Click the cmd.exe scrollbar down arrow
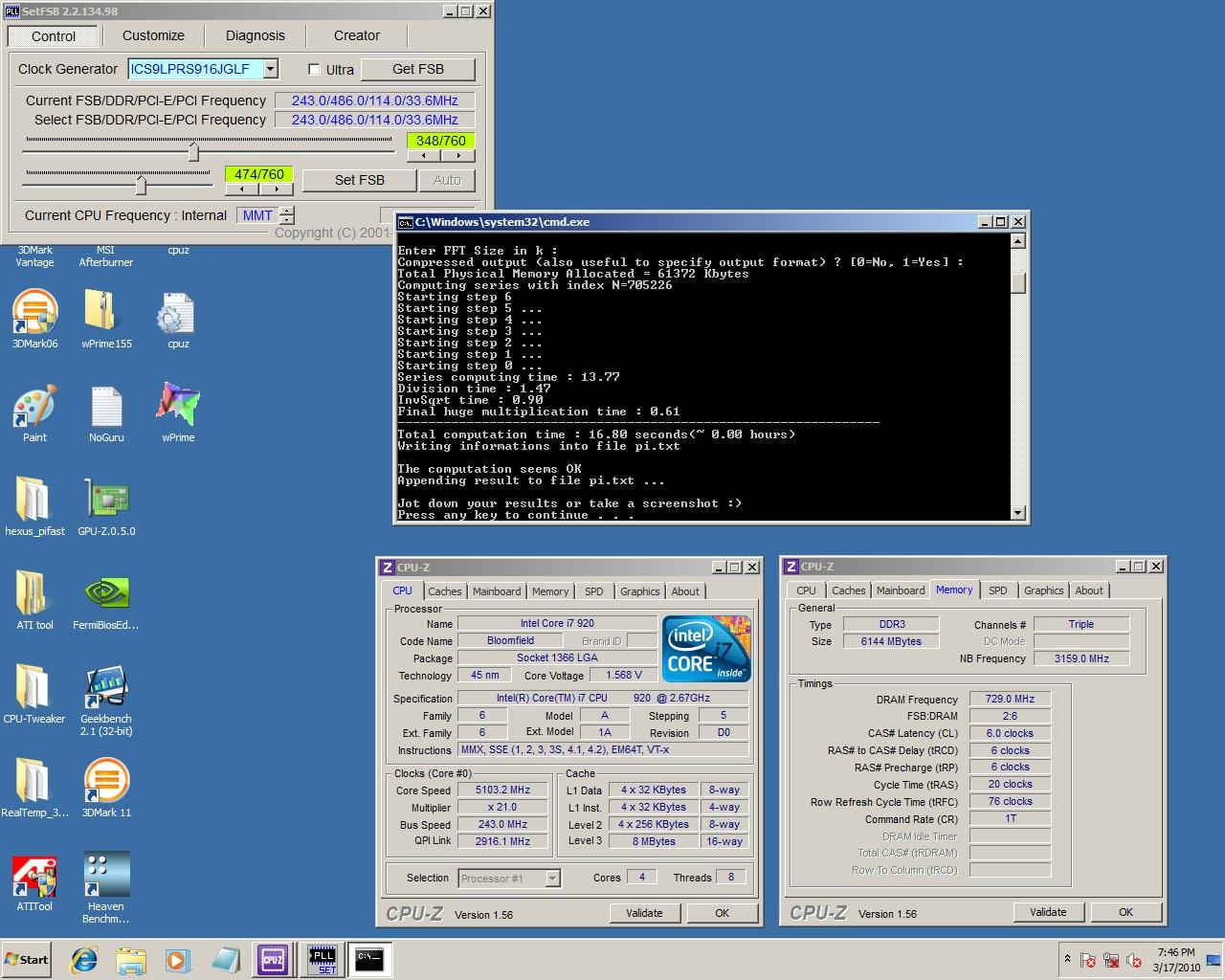 (x=1018, y=513)
